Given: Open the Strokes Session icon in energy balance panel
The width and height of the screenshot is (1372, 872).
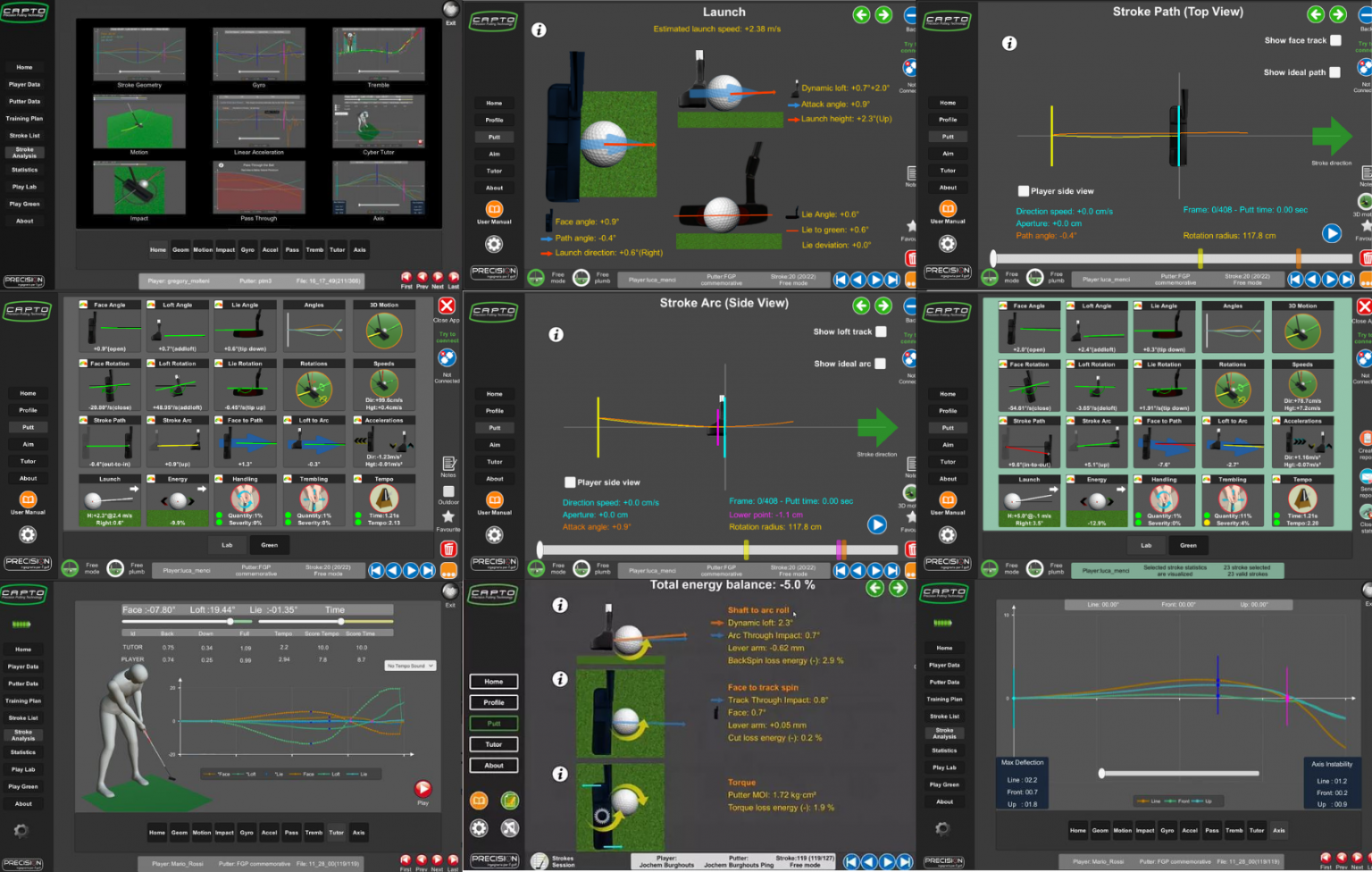Looking at the screenshot, I should pos(540,861).
